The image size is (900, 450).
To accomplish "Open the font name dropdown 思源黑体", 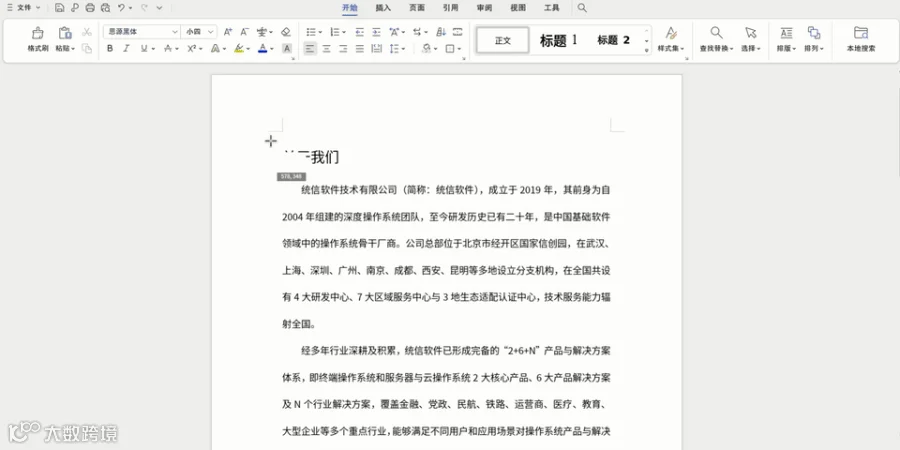I will coord(174,32).
